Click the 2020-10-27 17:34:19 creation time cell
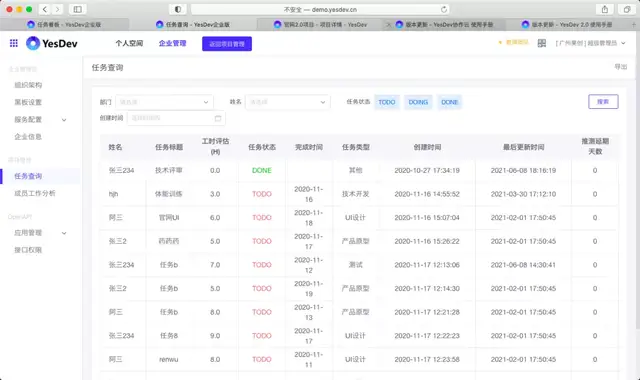Image resolution: width=640 pixels, height=380 pixels. click(x=427, y=170)
